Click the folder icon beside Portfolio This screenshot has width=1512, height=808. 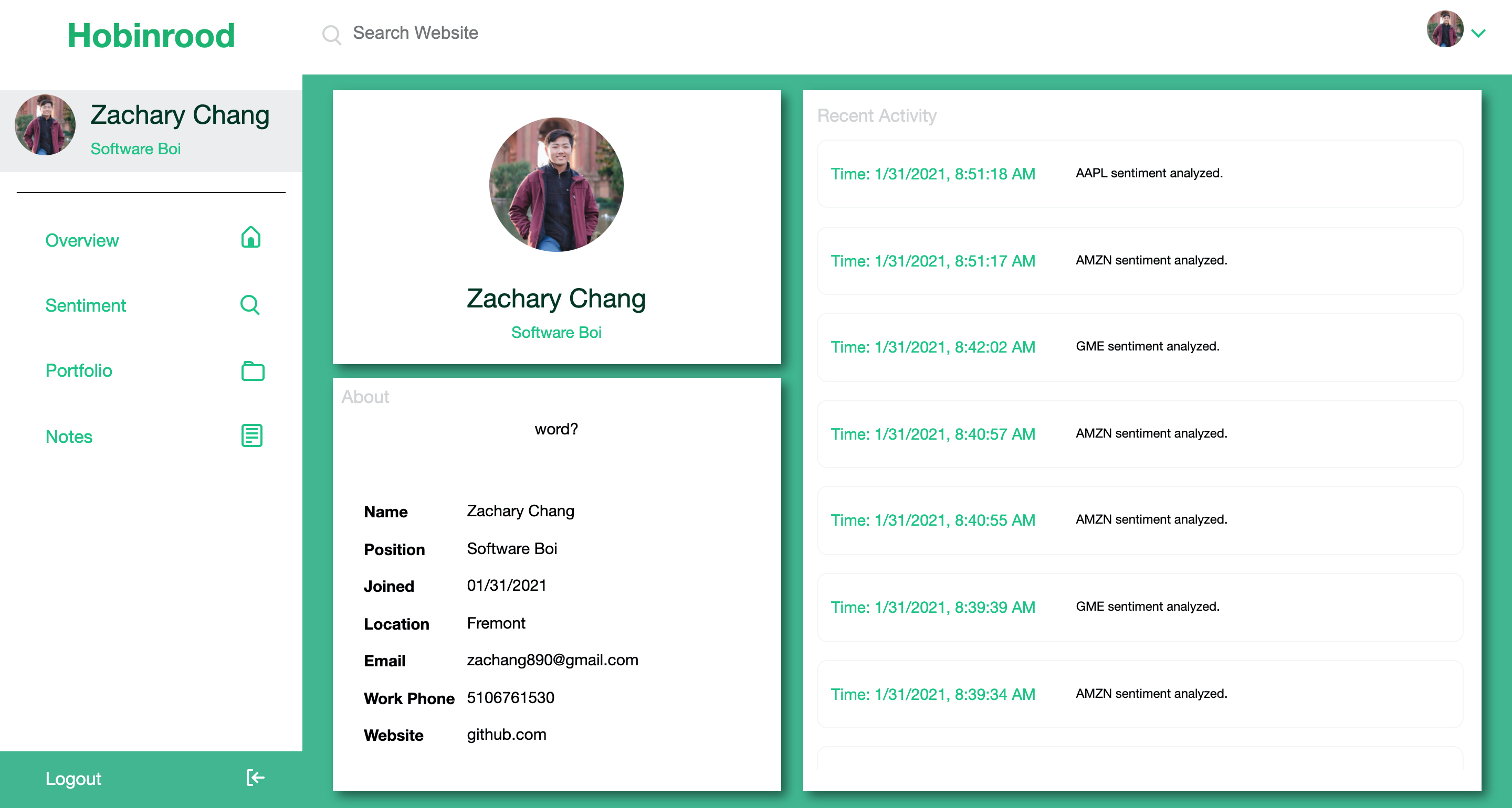coord(253,371)
